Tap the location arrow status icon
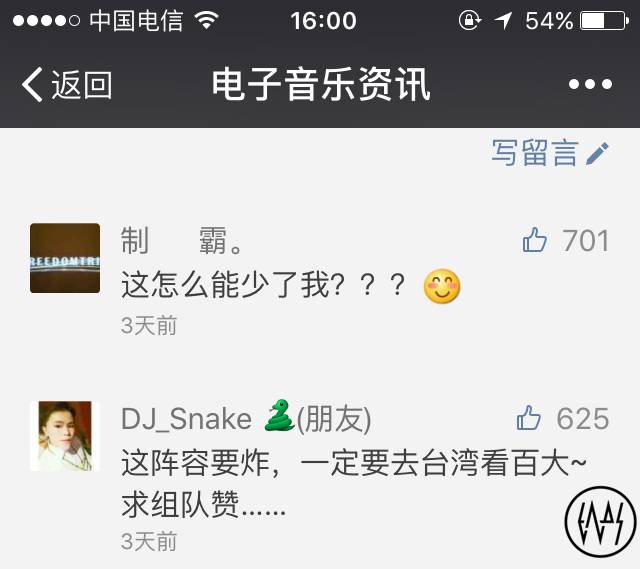 coord(503,20)
